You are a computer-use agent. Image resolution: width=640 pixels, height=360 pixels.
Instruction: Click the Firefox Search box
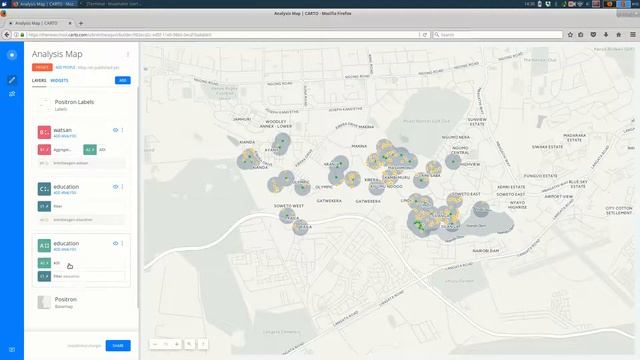pos(498,35)
